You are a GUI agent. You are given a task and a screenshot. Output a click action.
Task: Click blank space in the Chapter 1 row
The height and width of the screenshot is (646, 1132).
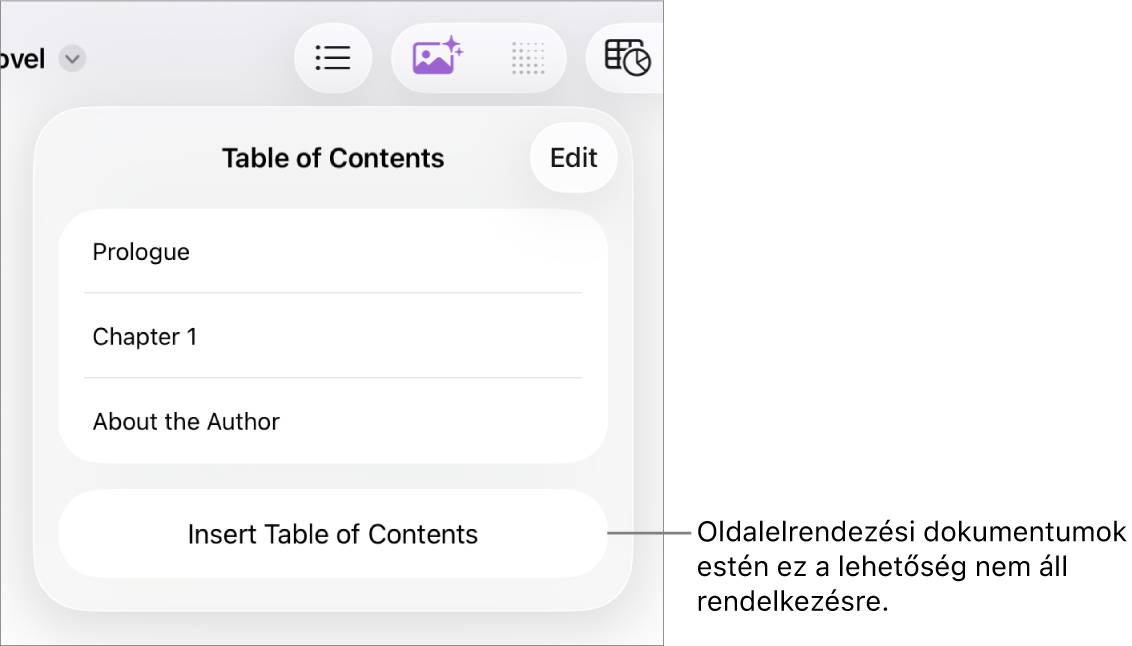pyautogui.click(x=420, y=337)
